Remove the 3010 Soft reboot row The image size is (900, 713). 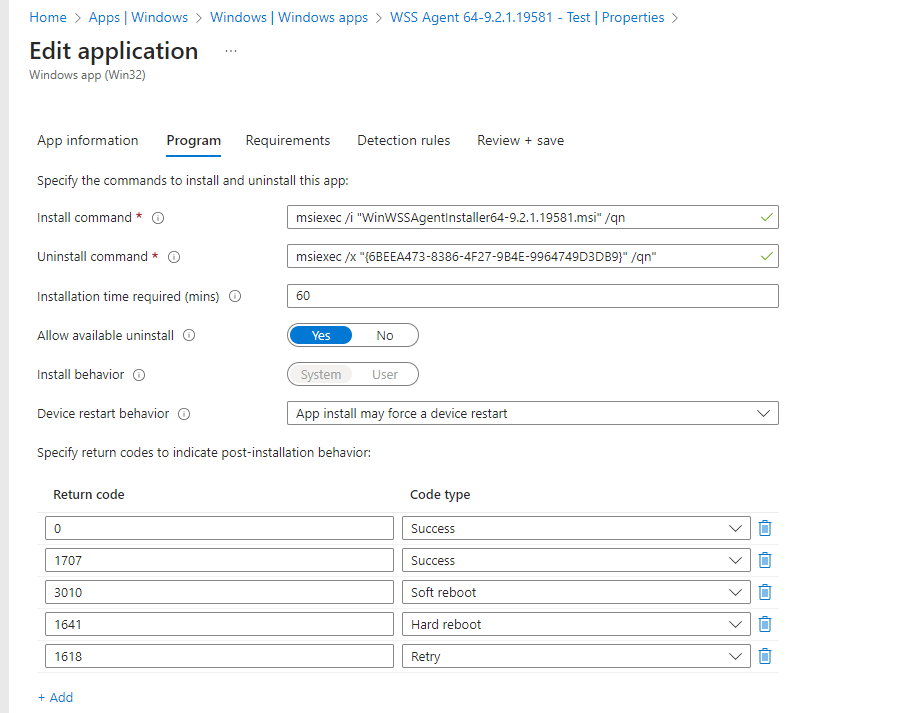click(x=765, y=592)
